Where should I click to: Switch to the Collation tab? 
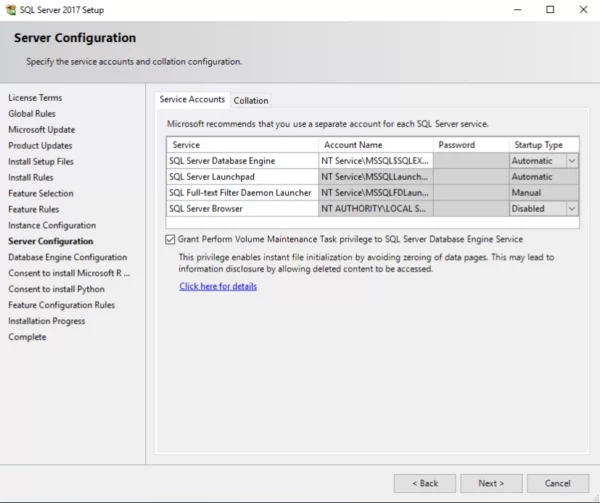click(251, 100)
